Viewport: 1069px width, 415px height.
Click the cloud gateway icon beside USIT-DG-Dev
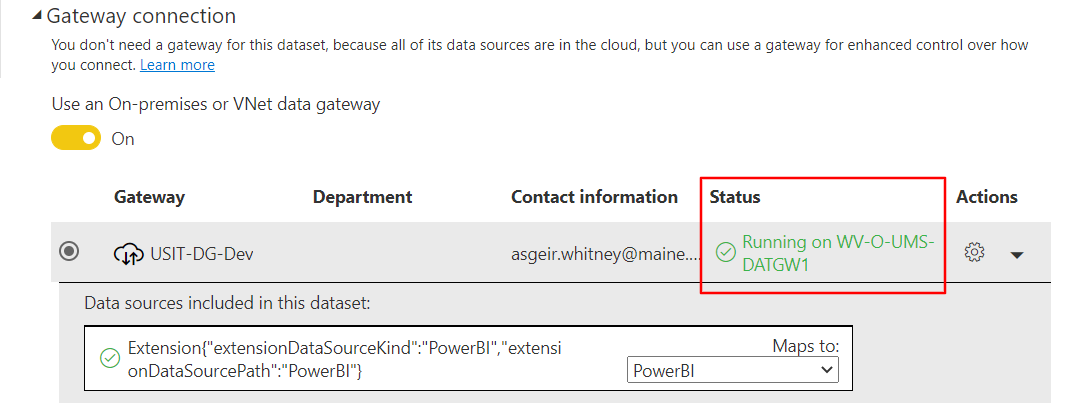[x=128, y=253]
